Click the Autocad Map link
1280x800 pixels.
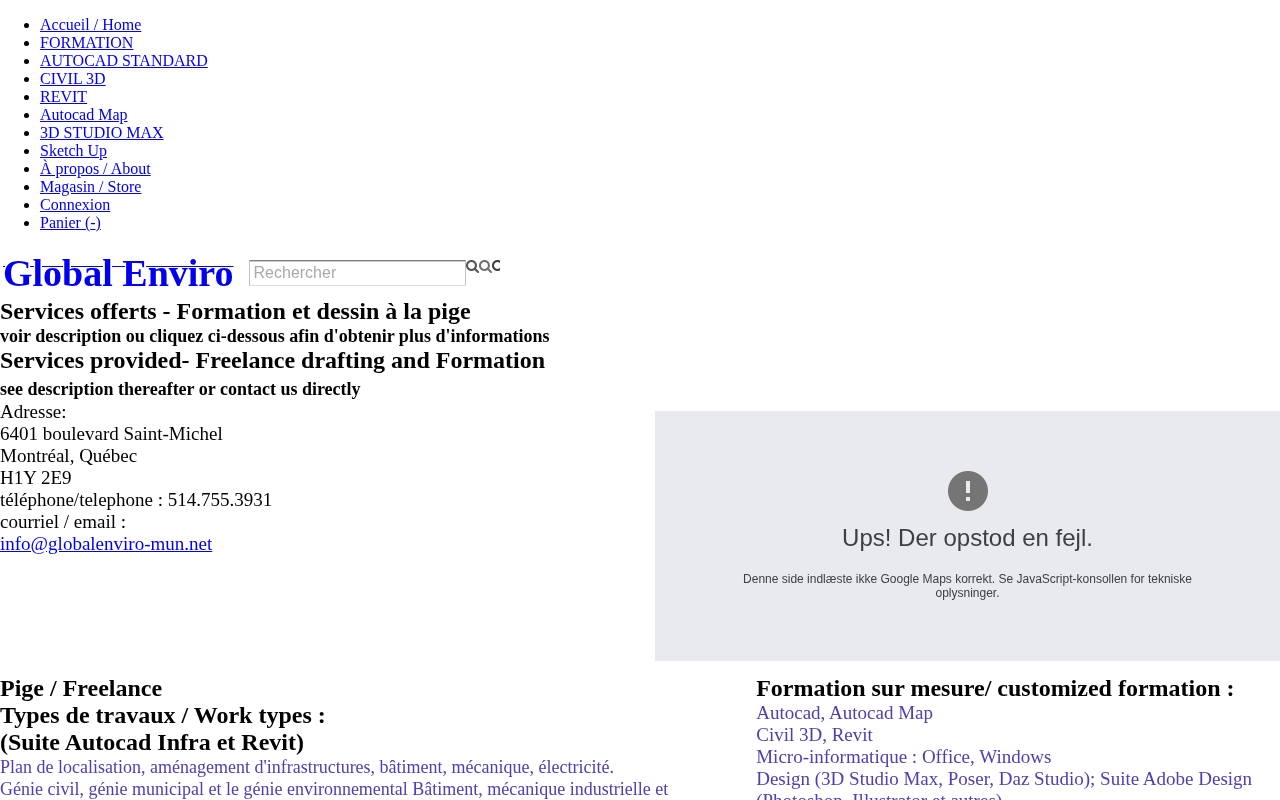(84, 115)
